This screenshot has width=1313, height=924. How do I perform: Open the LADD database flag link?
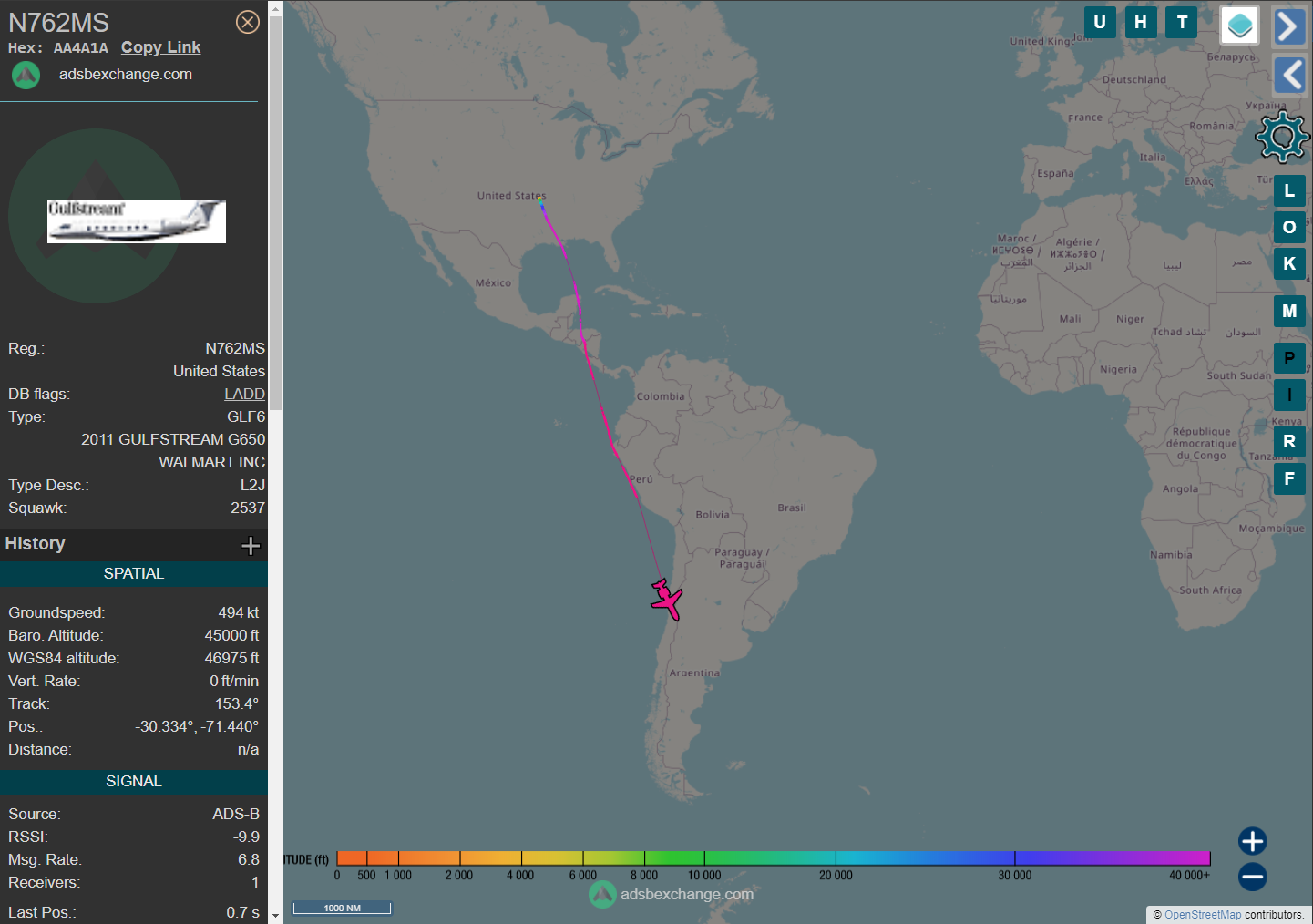pyautogui.click(x=244, y=394)
